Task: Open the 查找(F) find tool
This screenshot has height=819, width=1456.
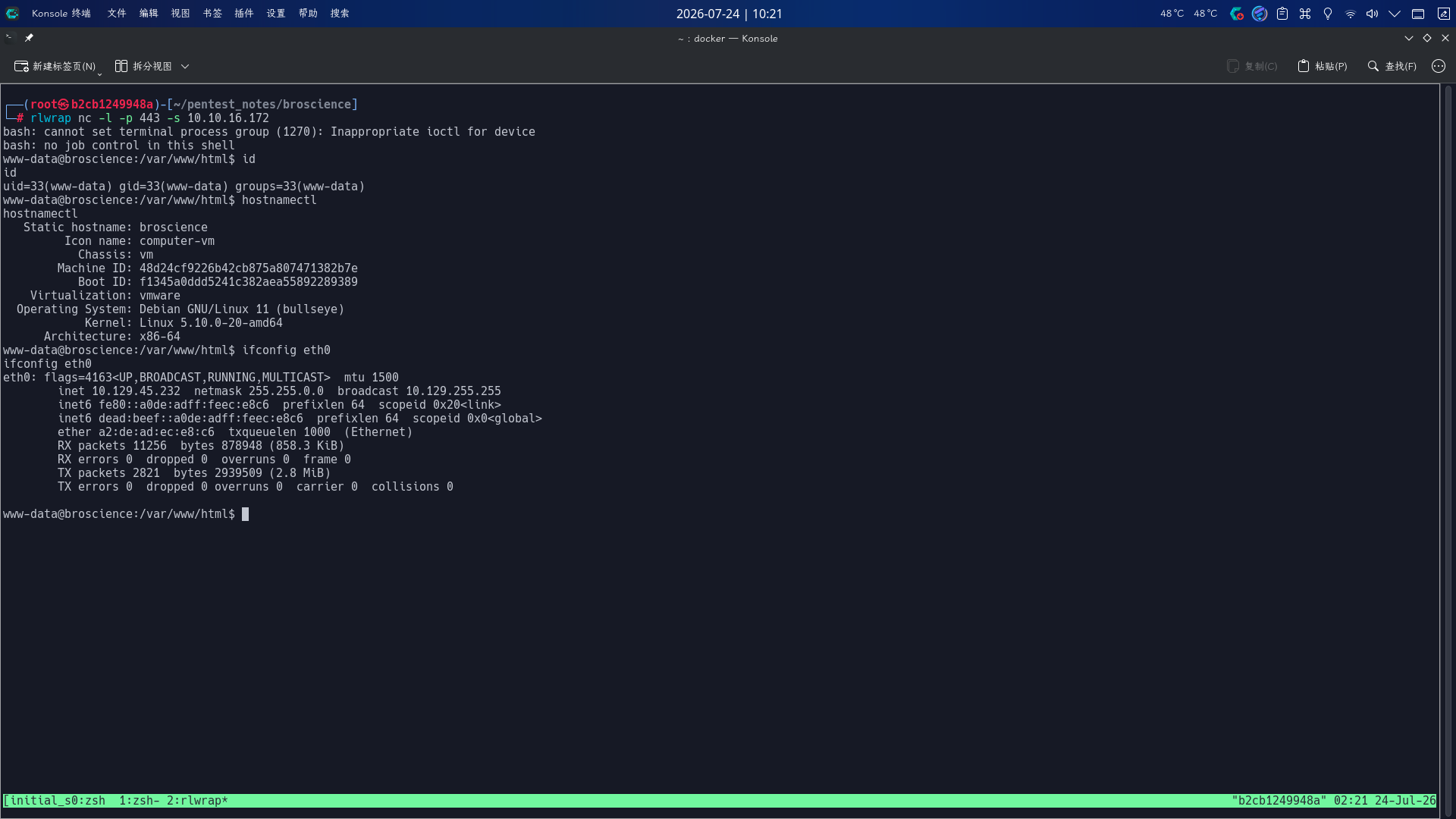Action: coord(1392,67)
